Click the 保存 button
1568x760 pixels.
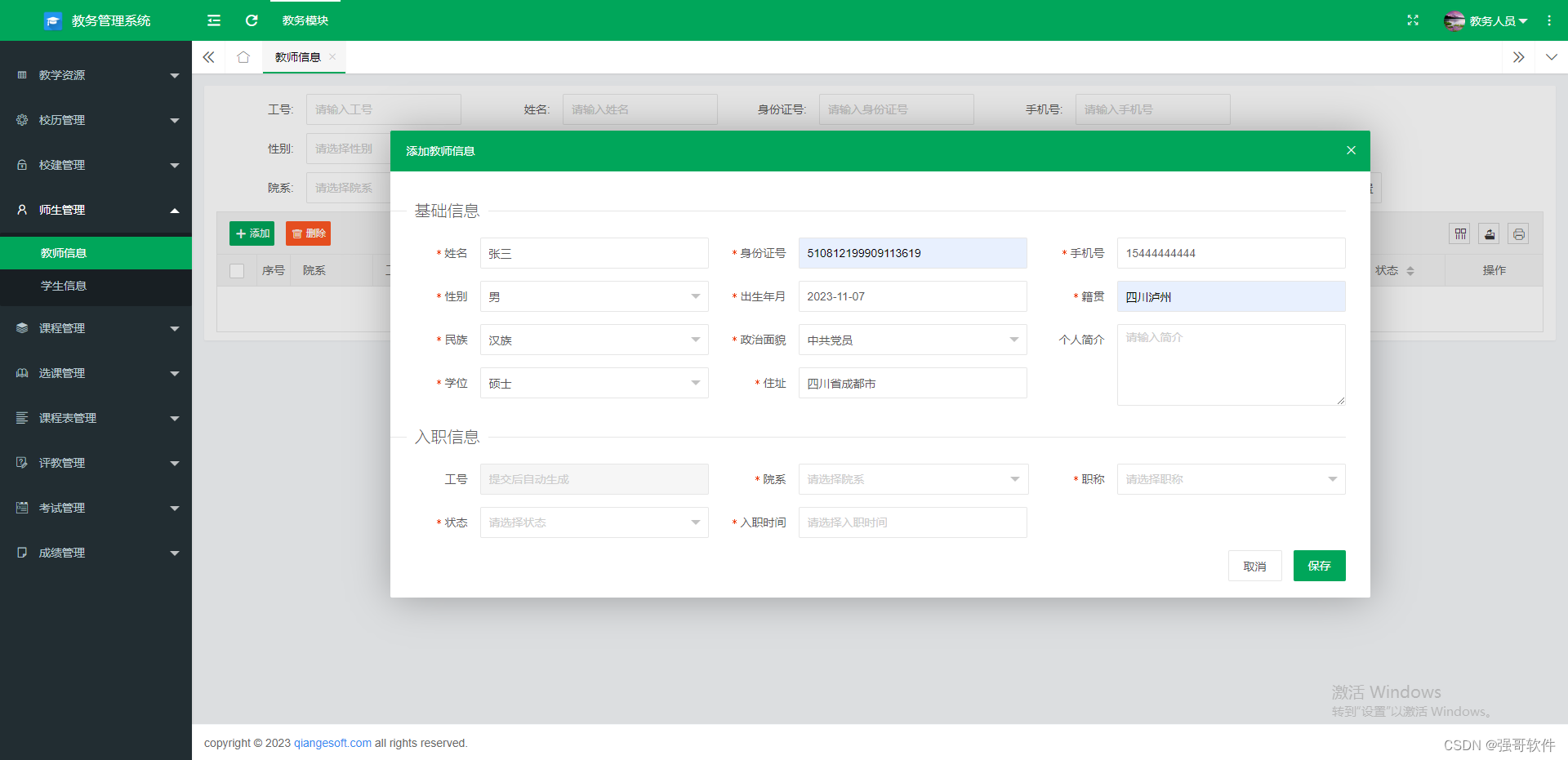tap(1319, 566)
